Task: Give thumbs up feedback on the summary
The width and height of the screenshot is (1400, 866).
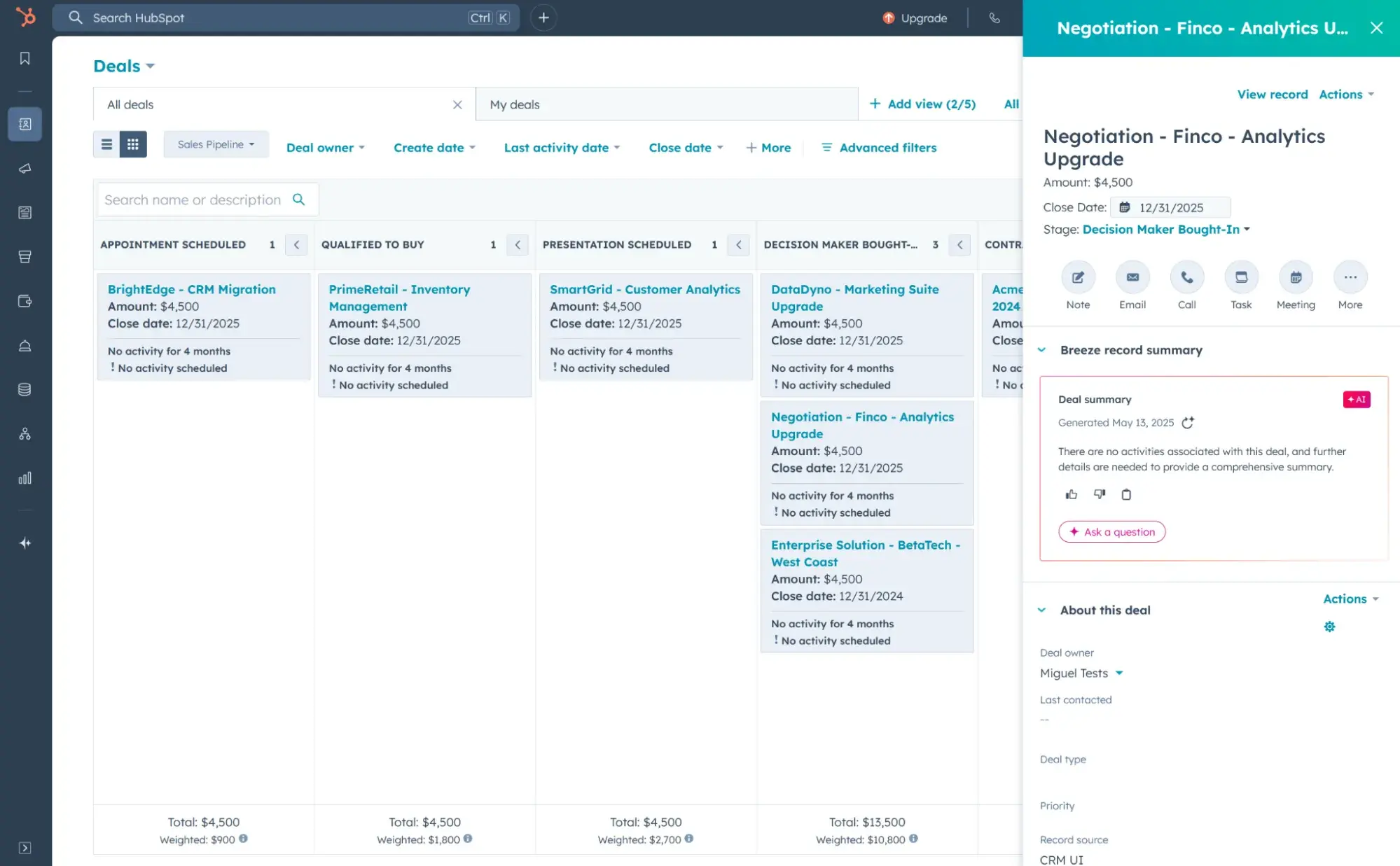Action: click(x=1070, y=494)
